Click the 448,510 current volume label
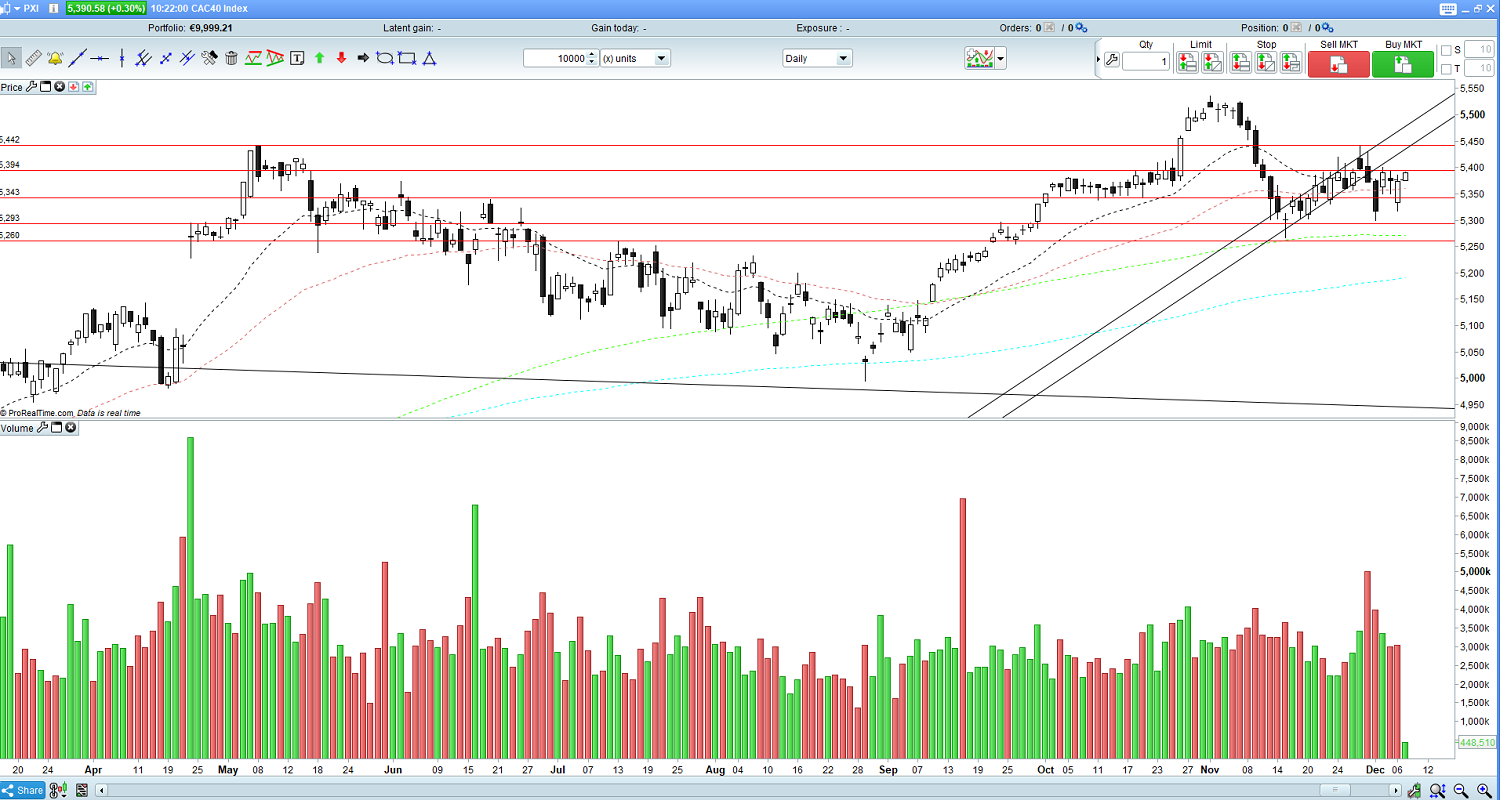This screenshot has width=1500, height=800. (1477, 743)
